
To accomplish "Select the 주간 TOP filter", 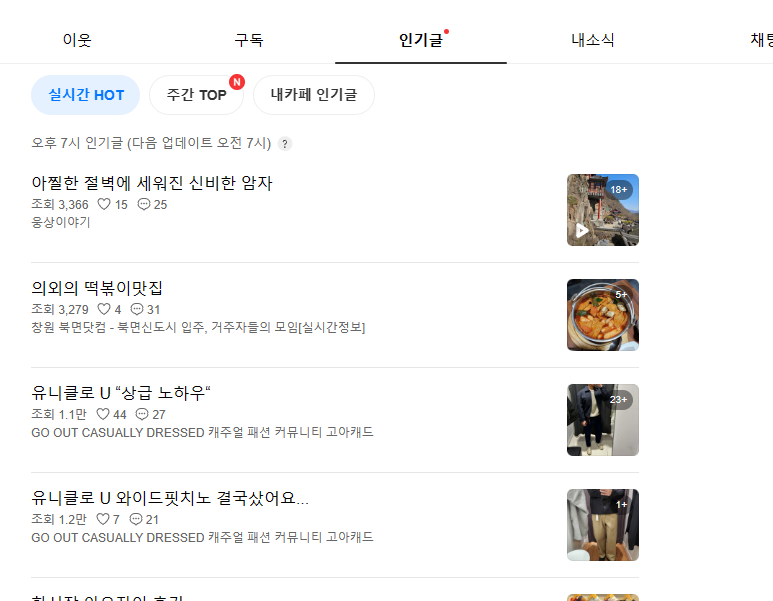I will [196, 95].
